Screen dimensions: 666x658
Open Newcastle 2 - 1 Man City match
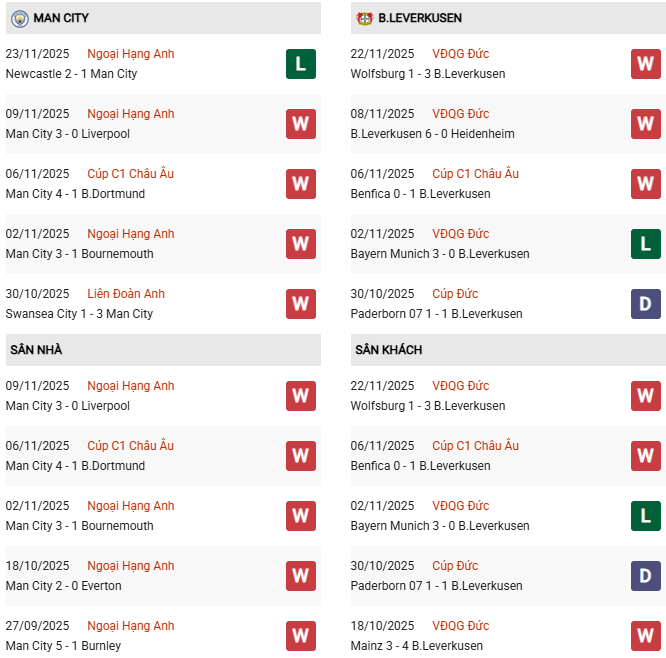point(71,74)
